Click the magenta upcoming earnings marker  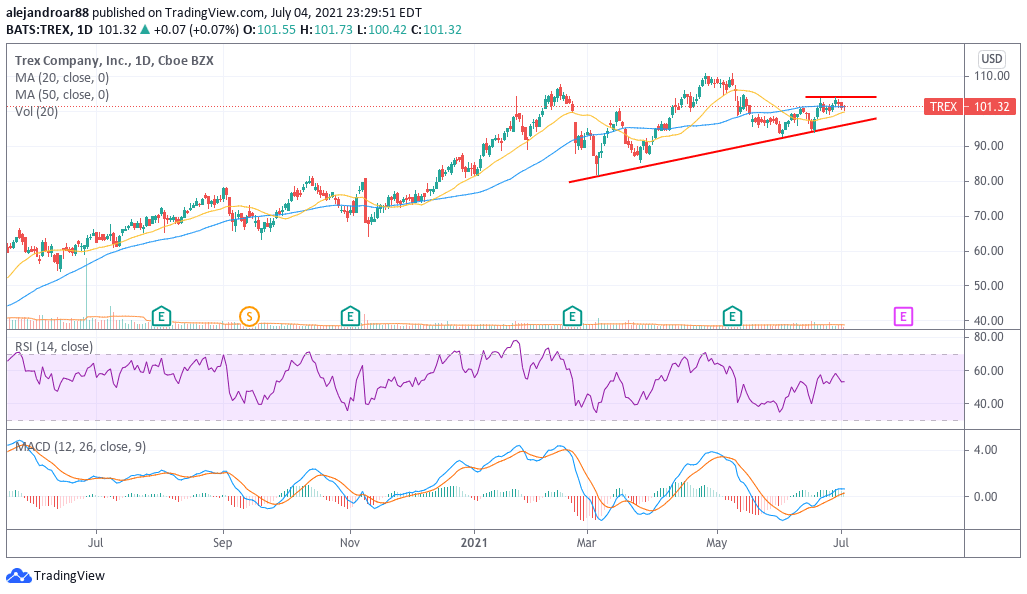(x=903, y=317)
